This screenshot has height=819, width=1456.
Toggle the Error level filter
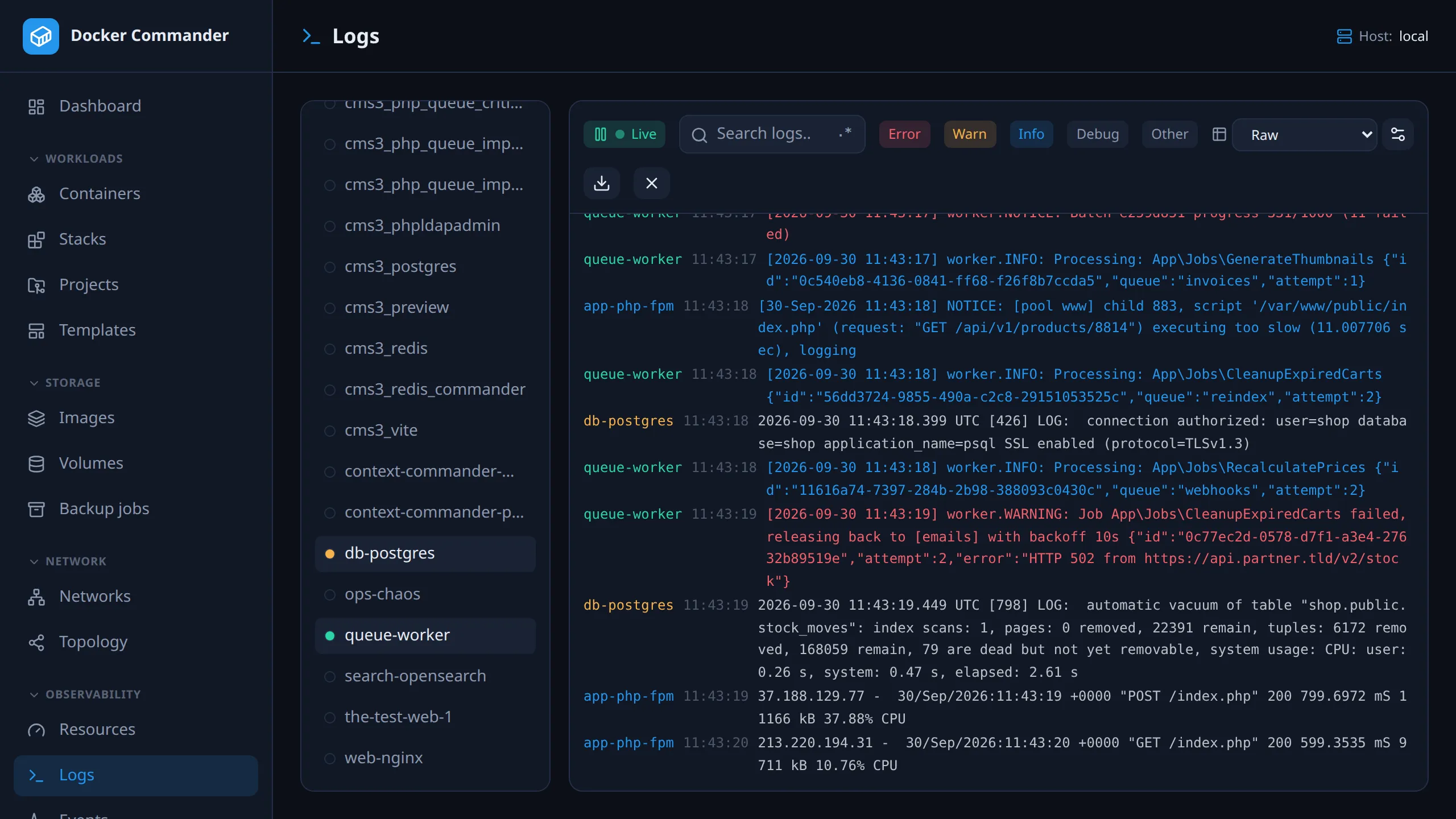904,134
